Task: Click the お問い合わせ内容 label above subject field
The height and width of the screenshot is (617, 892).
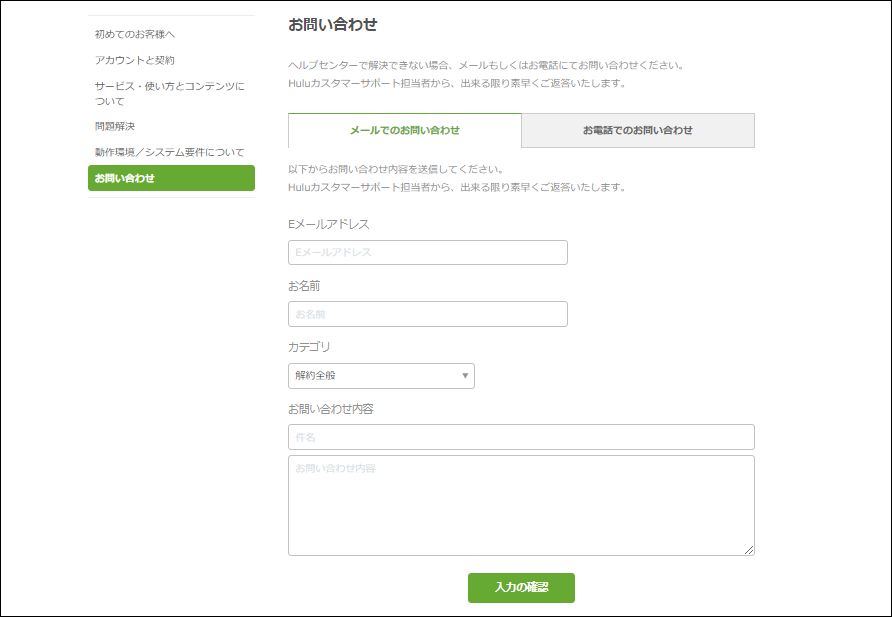Action: pos(330,409)
